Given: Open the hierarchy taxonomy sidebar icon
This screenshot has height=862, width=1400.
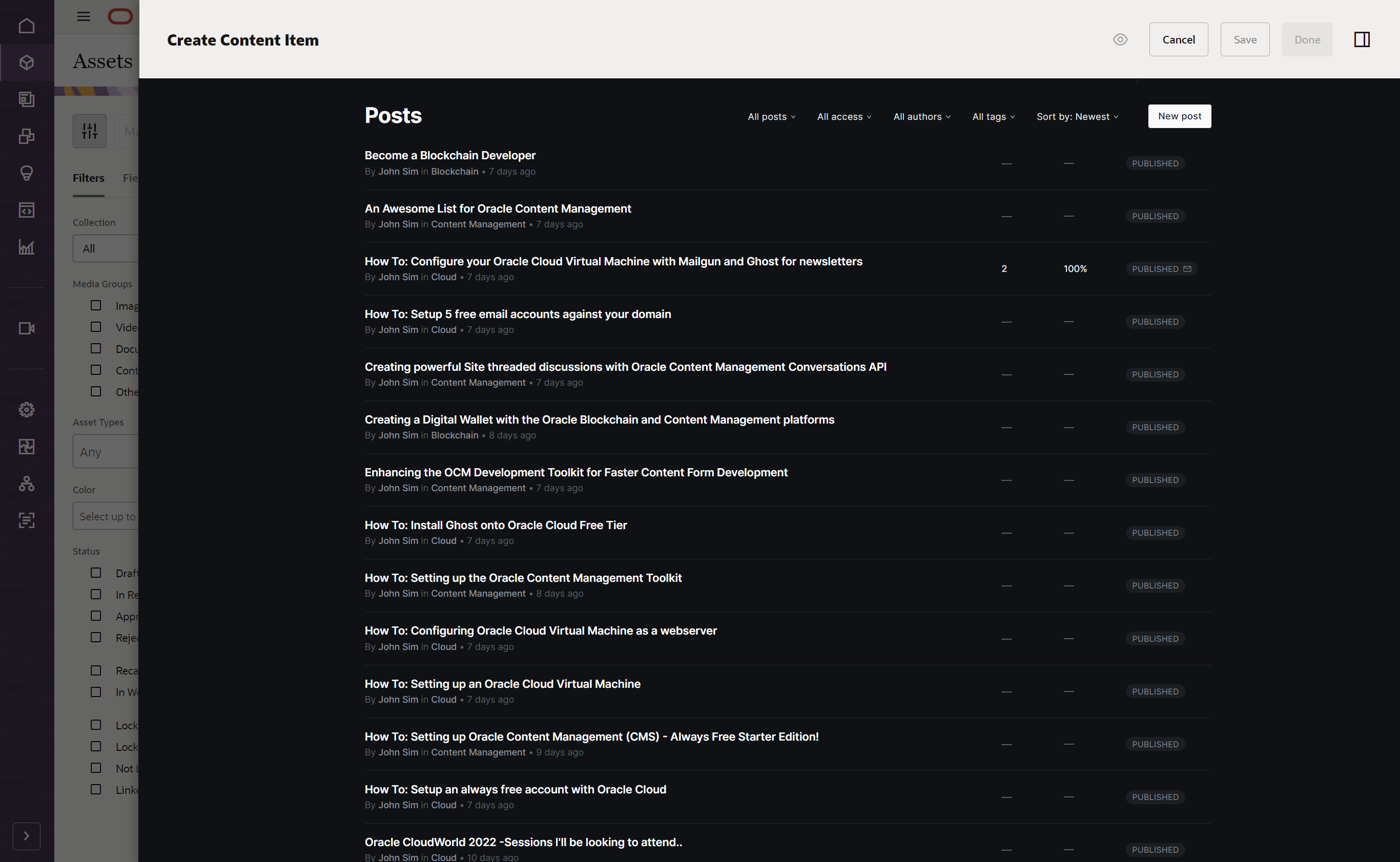Looking at the screenshot, I should 26,483.
